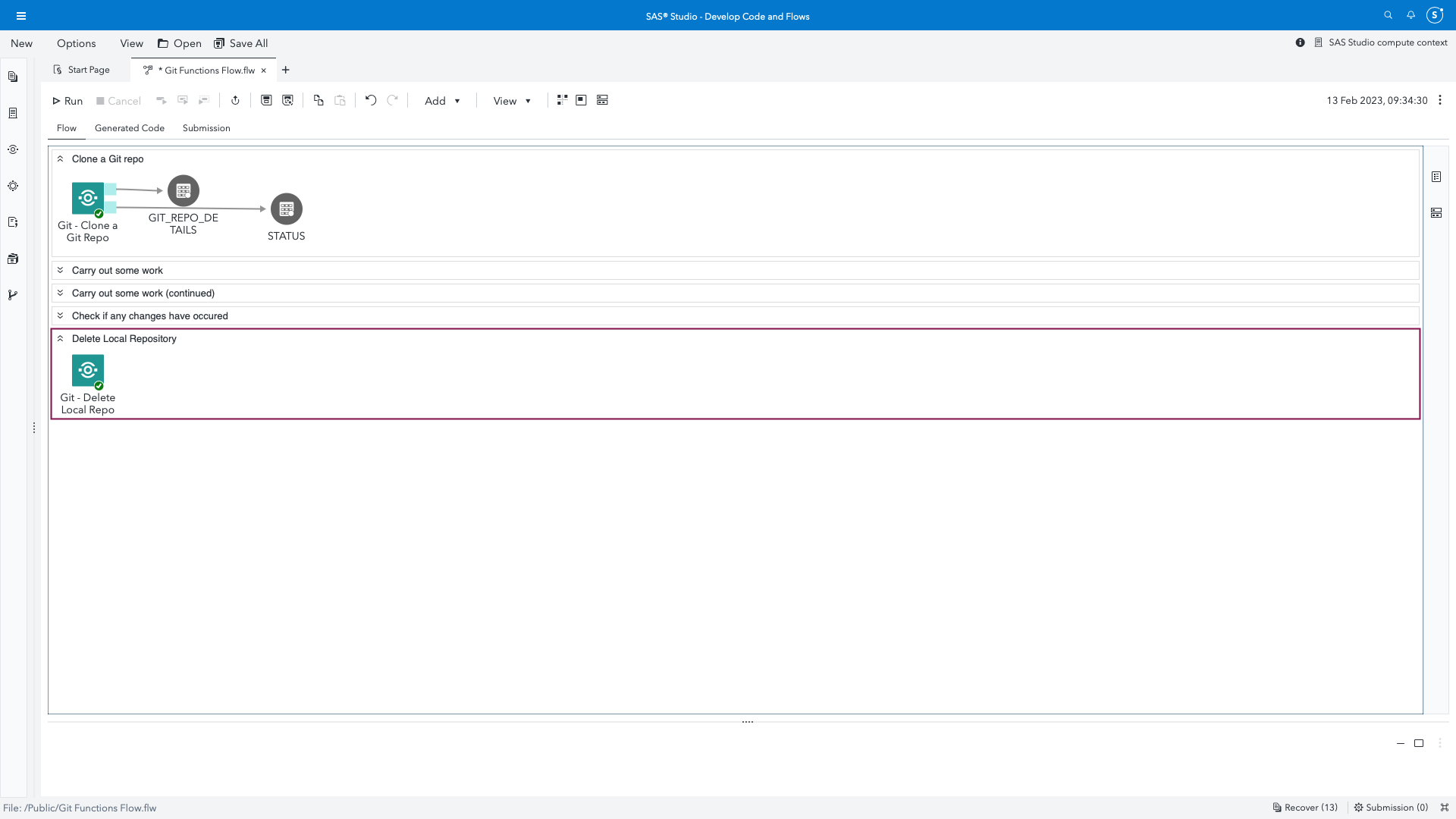
Task: Click the Undo icon in the flow toolbar
Action: pyautogui.click(x=370, y=99)
